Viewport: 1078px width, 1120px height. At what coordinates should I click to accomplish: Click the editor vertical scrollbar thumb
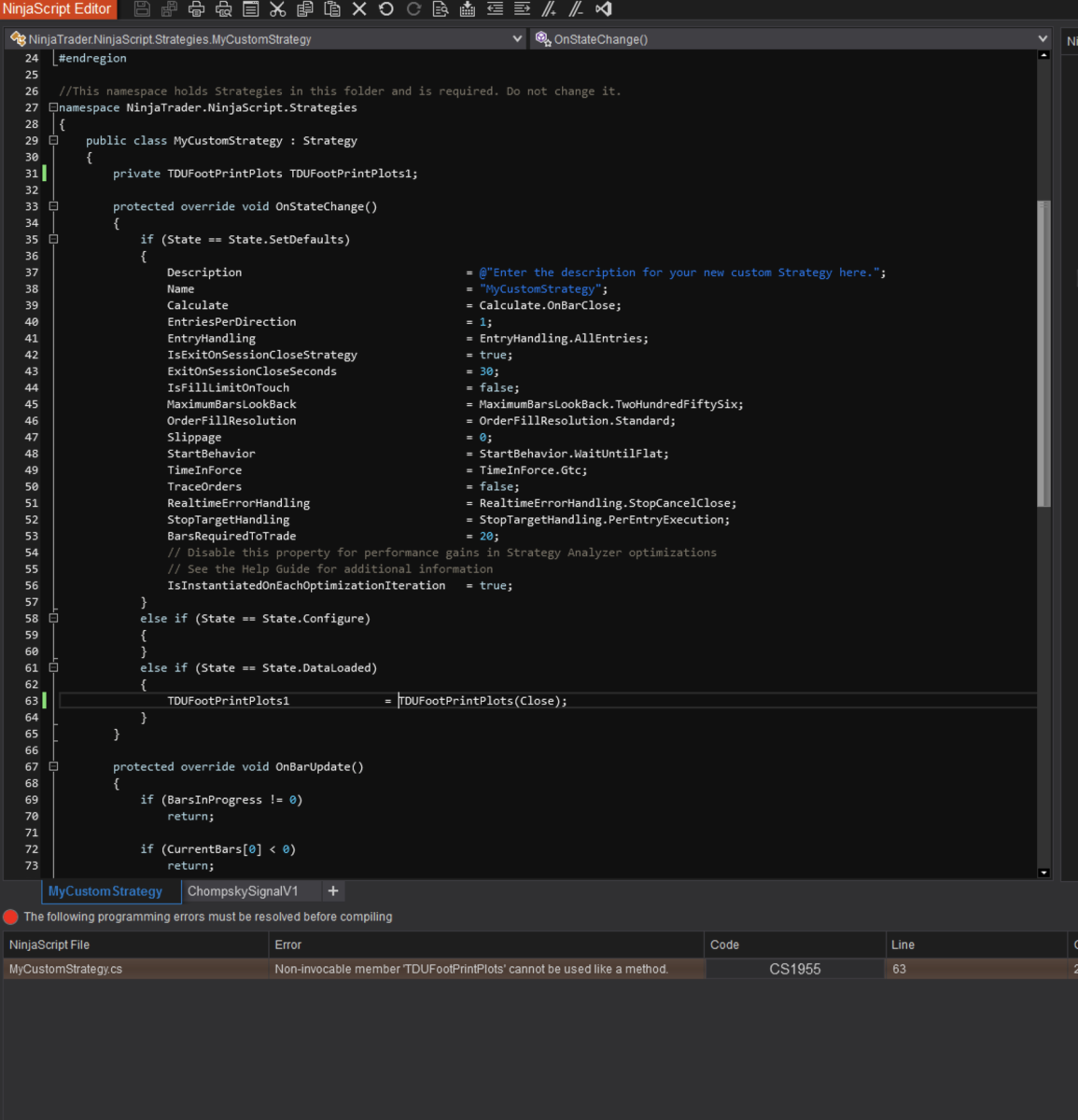1043,354
